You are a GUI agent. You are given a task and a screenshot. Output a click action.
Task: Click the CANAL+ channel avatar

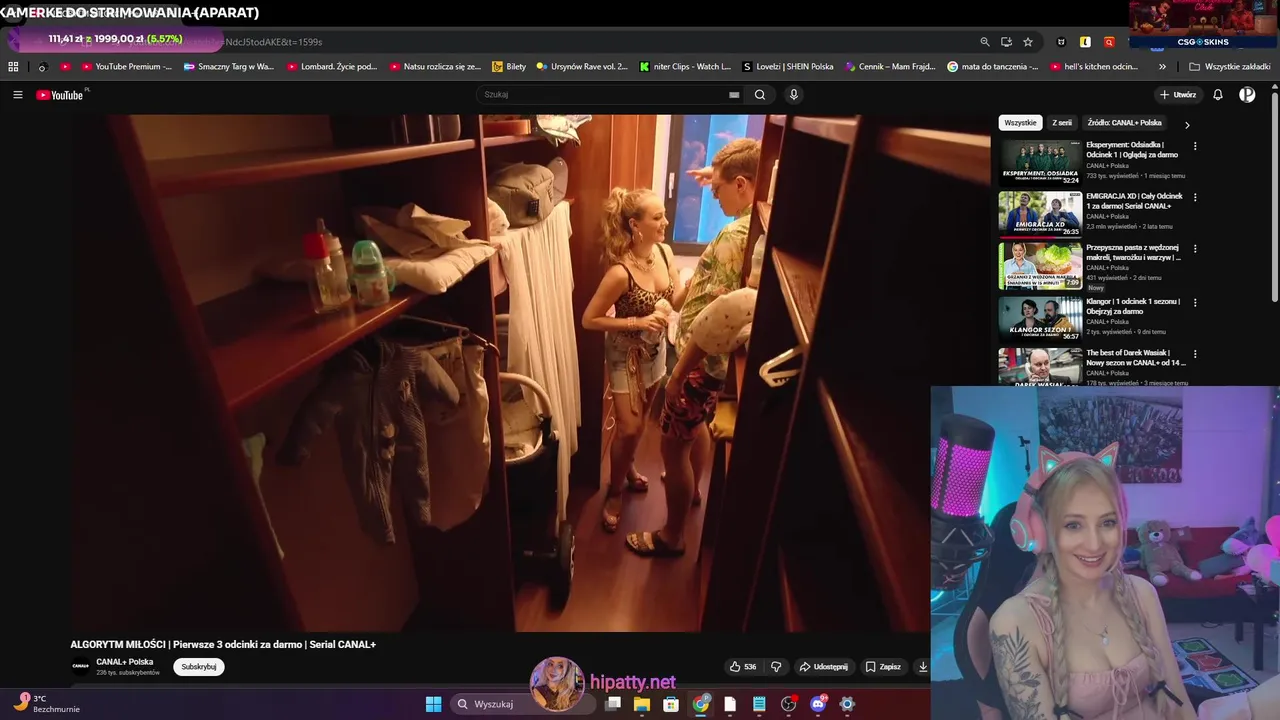click(x=80, y=666)
